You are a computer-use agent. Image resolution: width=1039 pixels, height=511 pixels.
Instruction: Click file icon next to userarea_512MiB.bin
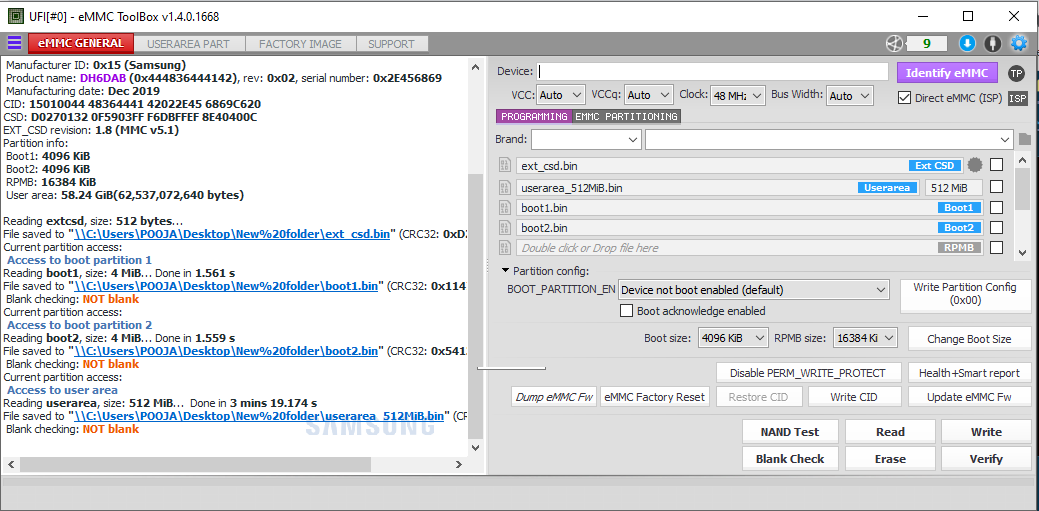[x=505, y=188]
